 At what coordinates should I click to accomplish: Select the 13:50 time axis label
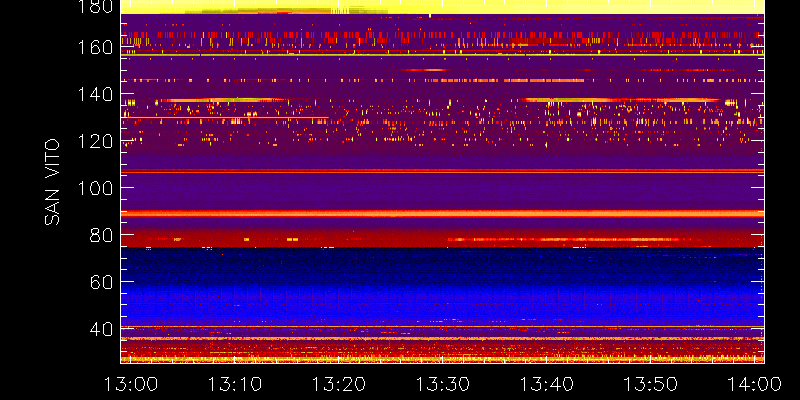point(651,384)
